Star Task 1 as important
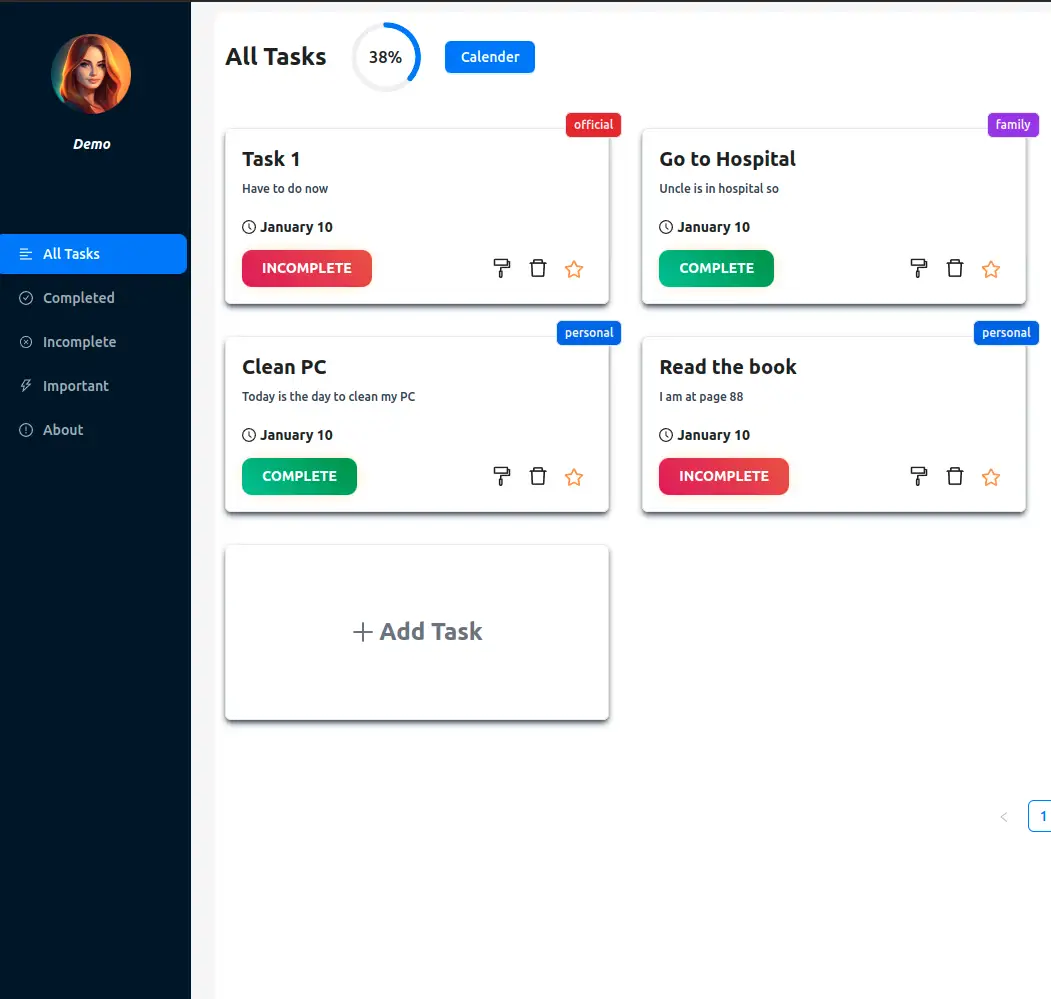 [574, 269]
